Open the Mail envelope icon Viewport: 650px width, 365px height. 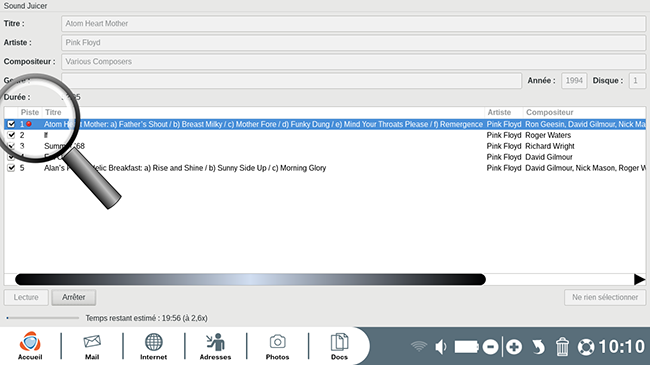92,346
